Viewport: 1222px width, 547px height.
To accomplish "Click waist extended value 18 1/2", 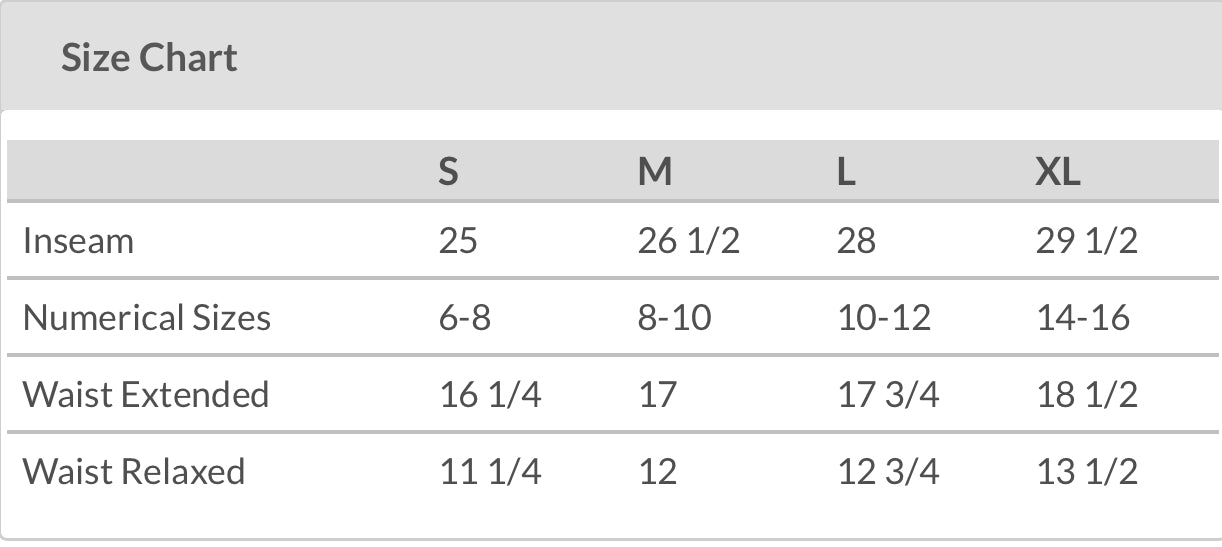I will tap(1087, 394).
